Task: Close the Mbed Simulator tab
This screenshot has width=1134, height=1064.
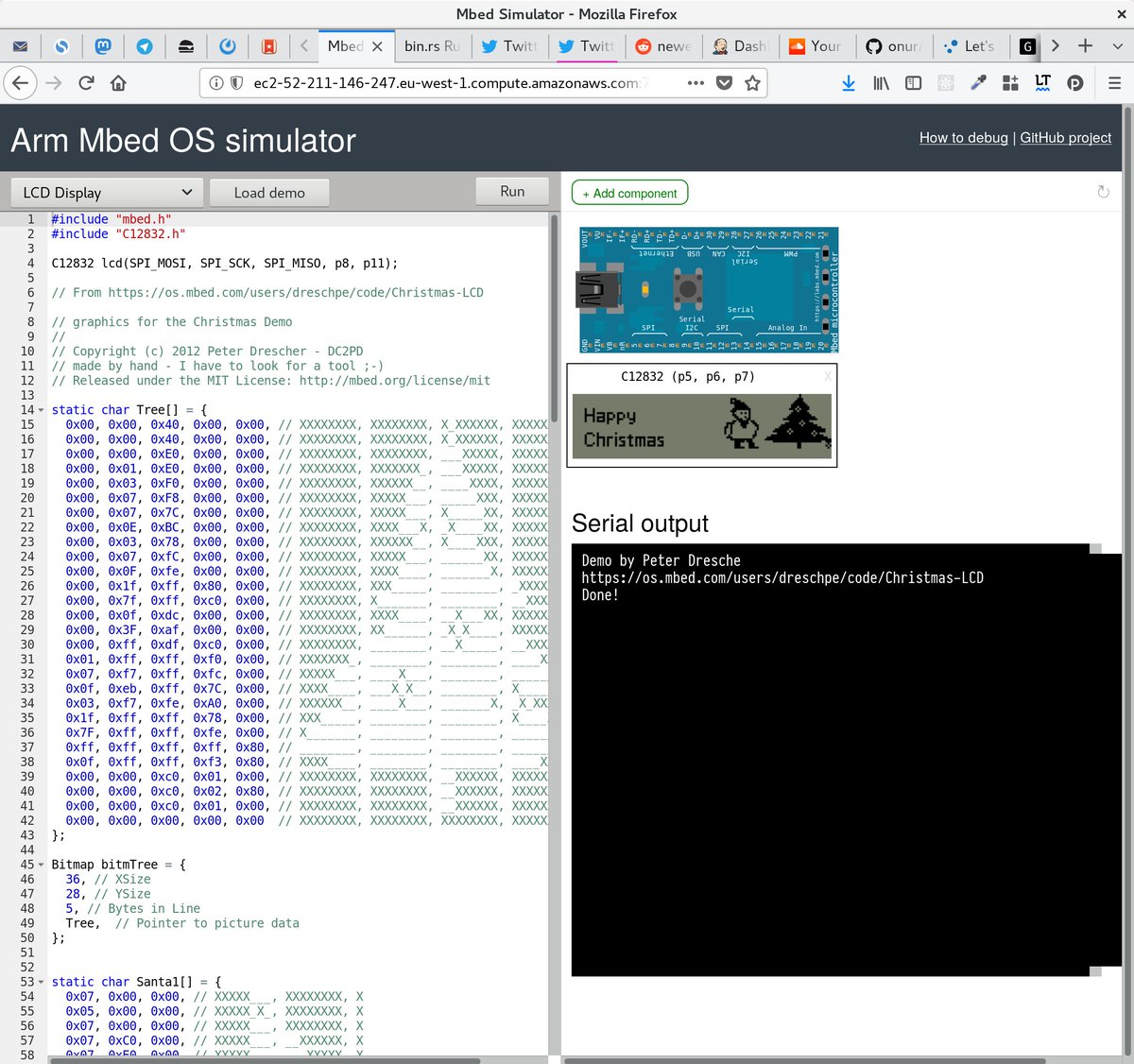Action: click(x=377, y=46)
